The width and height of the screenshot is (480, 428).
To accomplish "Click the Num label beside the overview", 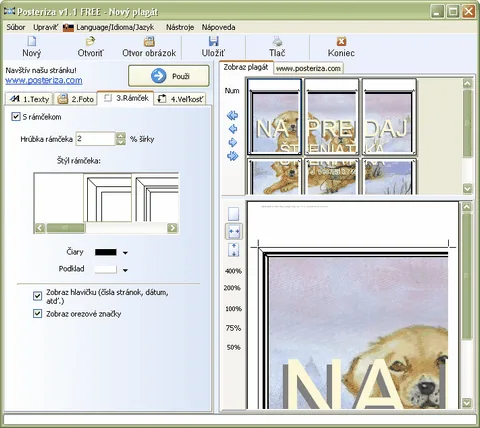I will 232,91.
